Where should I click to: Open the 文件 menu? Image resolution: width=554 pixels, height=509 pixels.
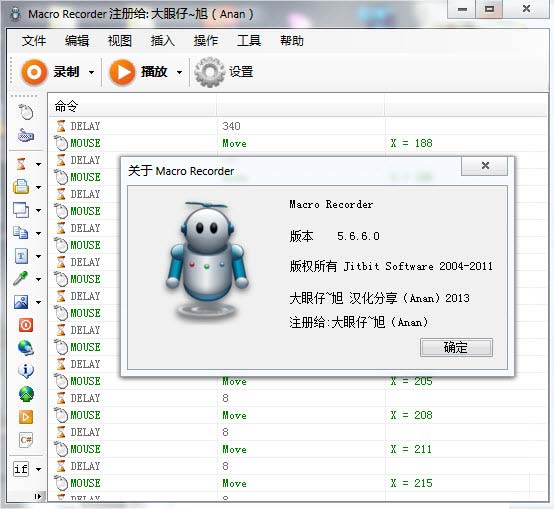point(34,41)
